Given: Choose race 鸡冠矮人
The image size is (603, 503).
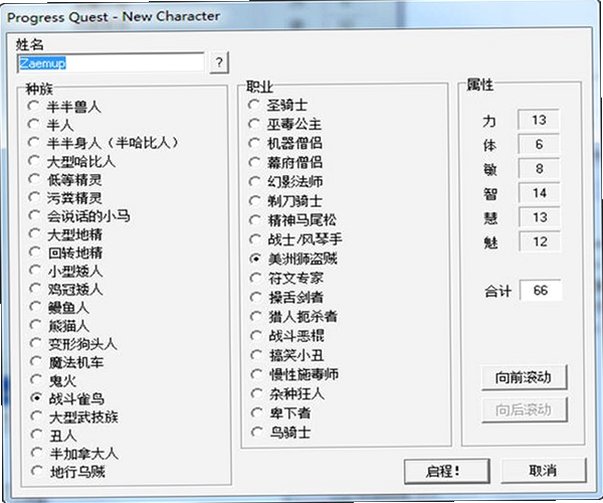Looking at the screenshot, I should [x=66, y=289].
